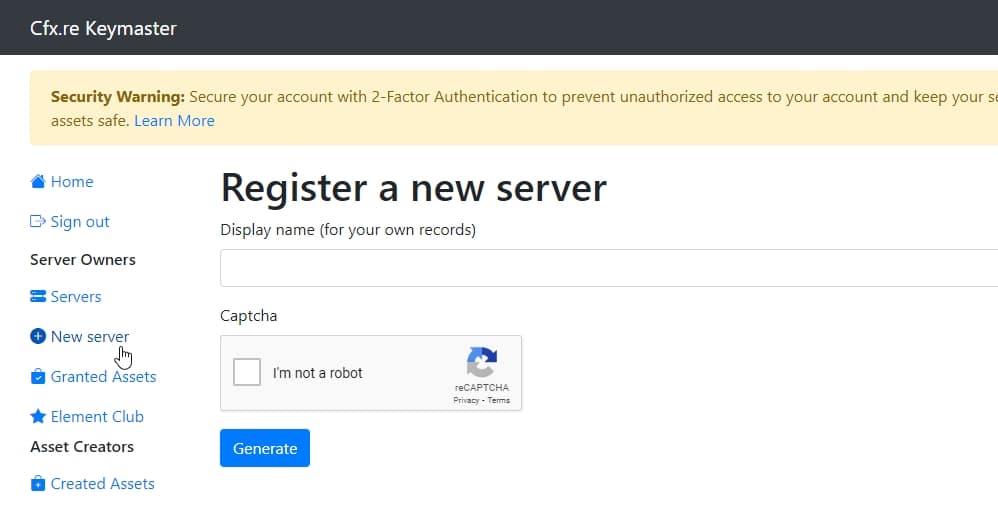Click the New server plus icon

click(38, 337)
